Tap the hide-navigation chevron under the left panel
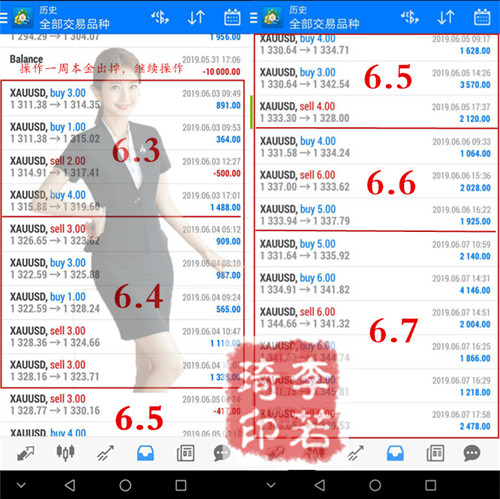The image size is (500, 499). click(x=21, y=485)
